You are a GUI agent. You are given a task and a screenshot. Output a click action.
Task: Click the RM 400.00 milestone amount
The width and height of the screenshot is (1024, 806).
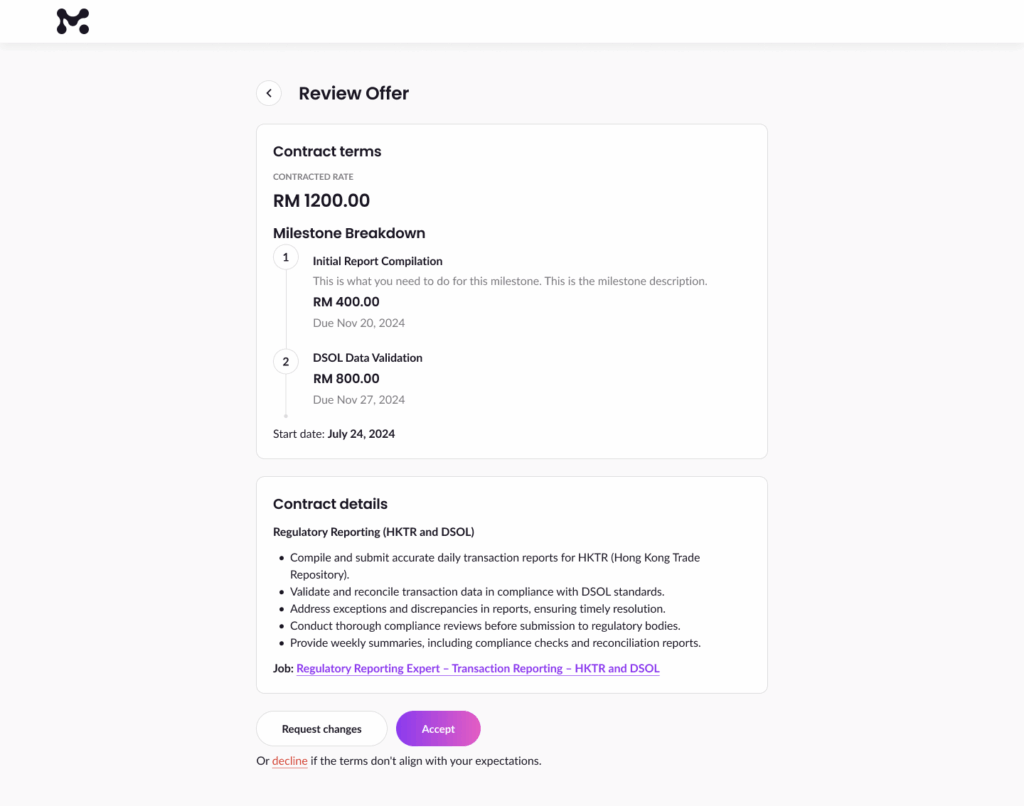coord(346,302)
